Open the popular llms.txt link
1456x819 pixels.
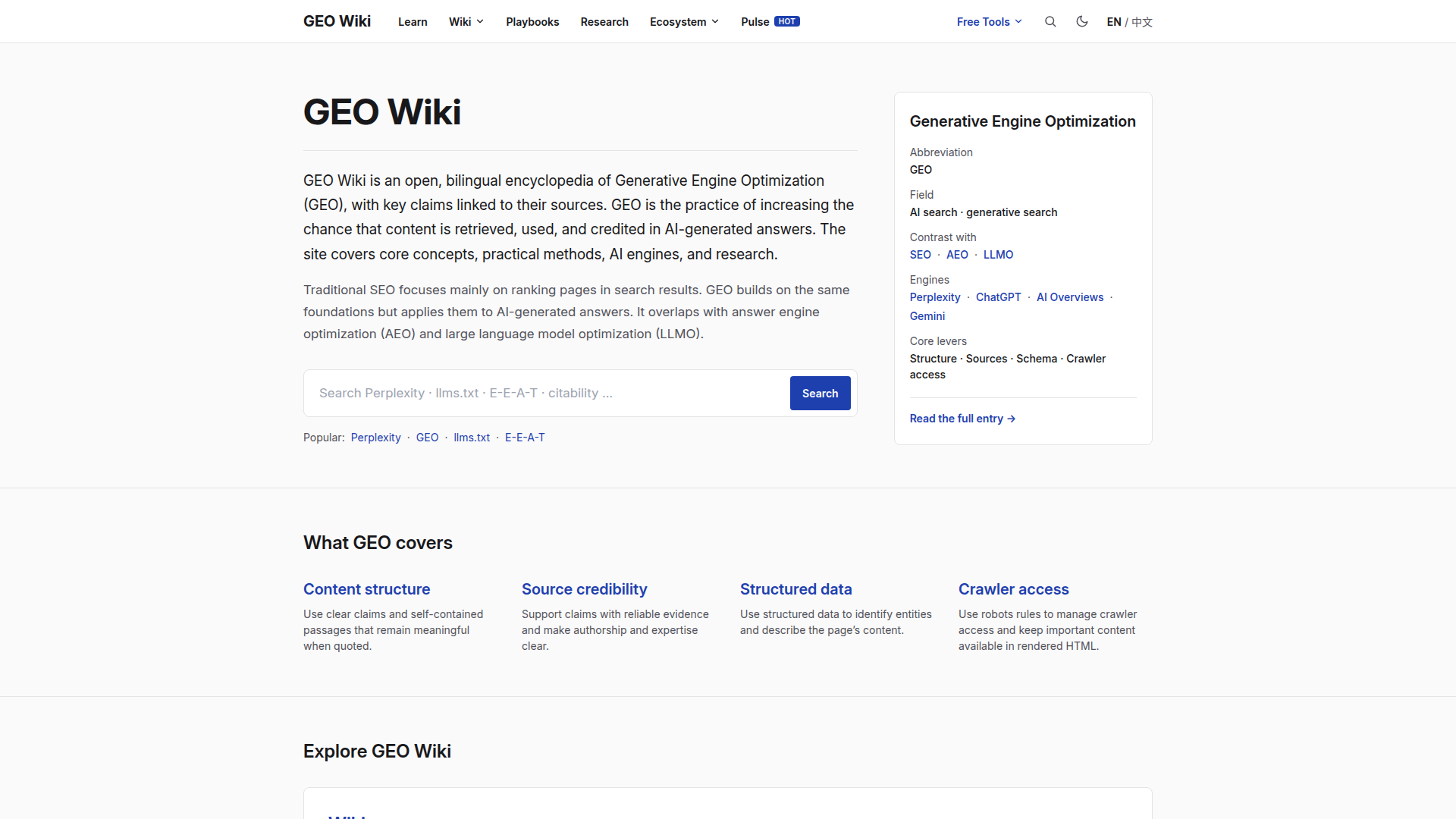472,438
